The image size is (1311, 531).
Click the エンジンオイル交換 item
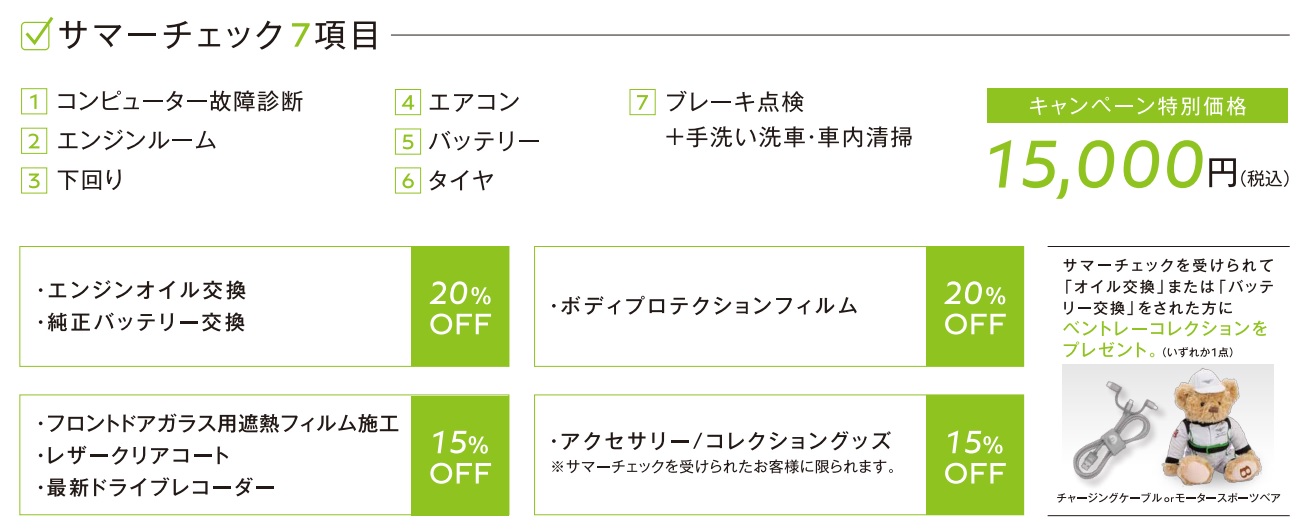[141, 290]
